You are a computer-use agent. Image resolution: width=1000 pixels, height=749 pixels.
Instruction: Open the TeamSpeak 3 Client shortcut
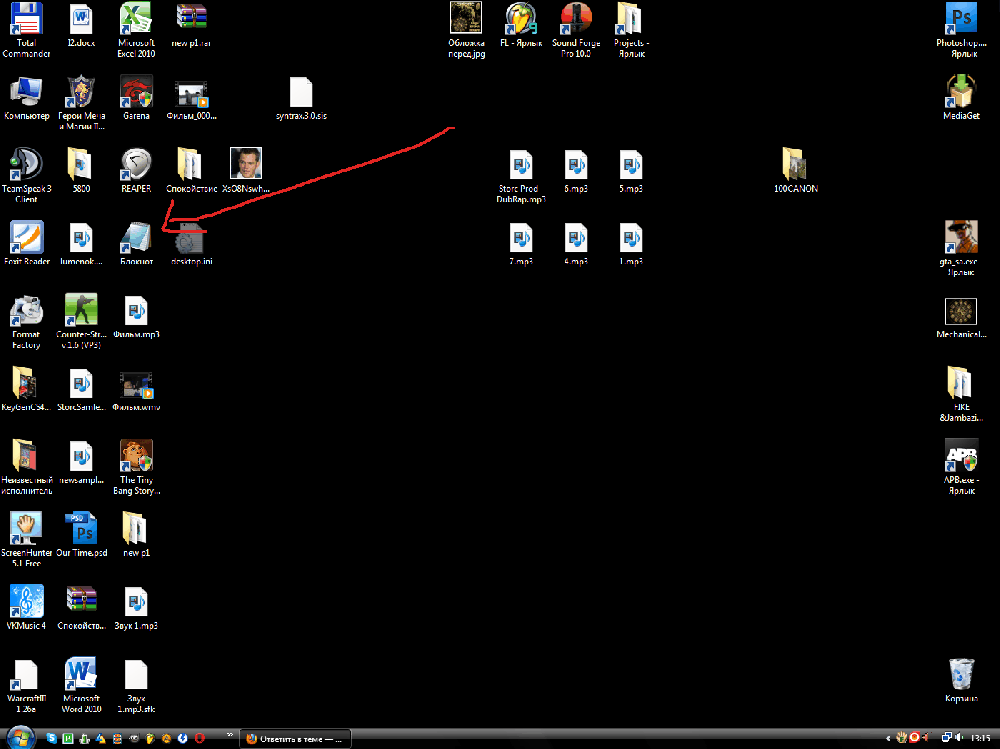point(26,164)
